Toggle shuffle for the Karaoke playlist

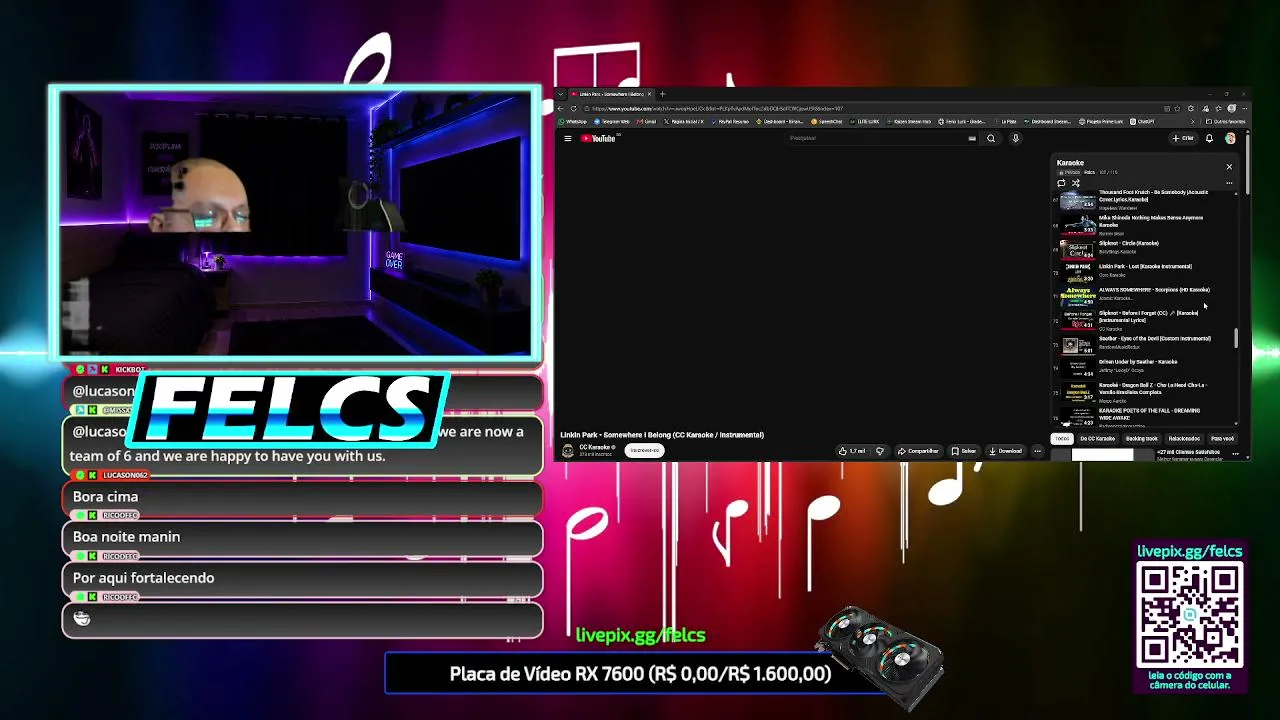1076,183
